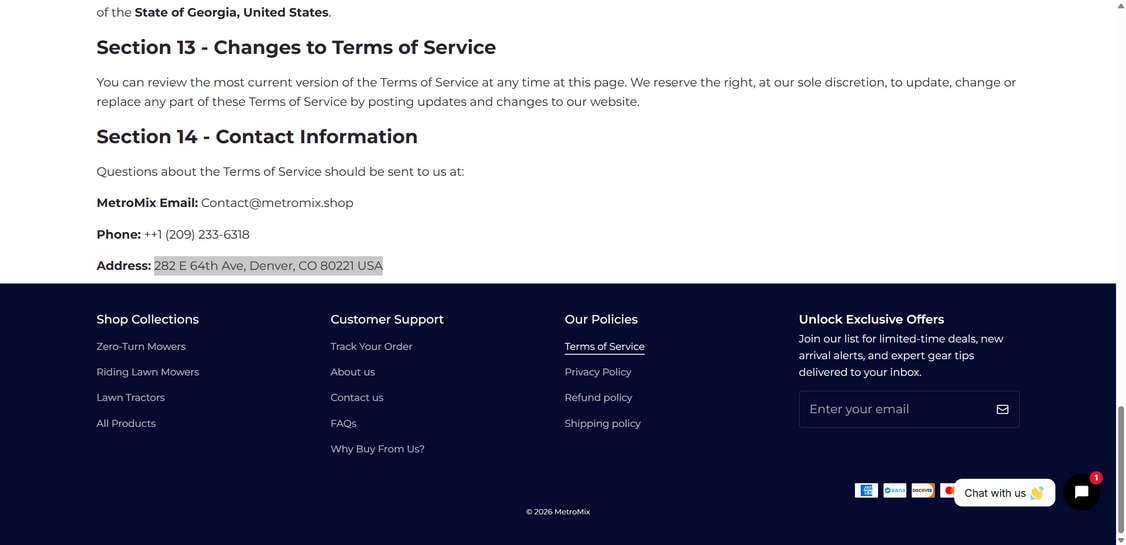View the Refund policy
The width and height of the screenshot is (1126, 545).
tap(598, 398)
